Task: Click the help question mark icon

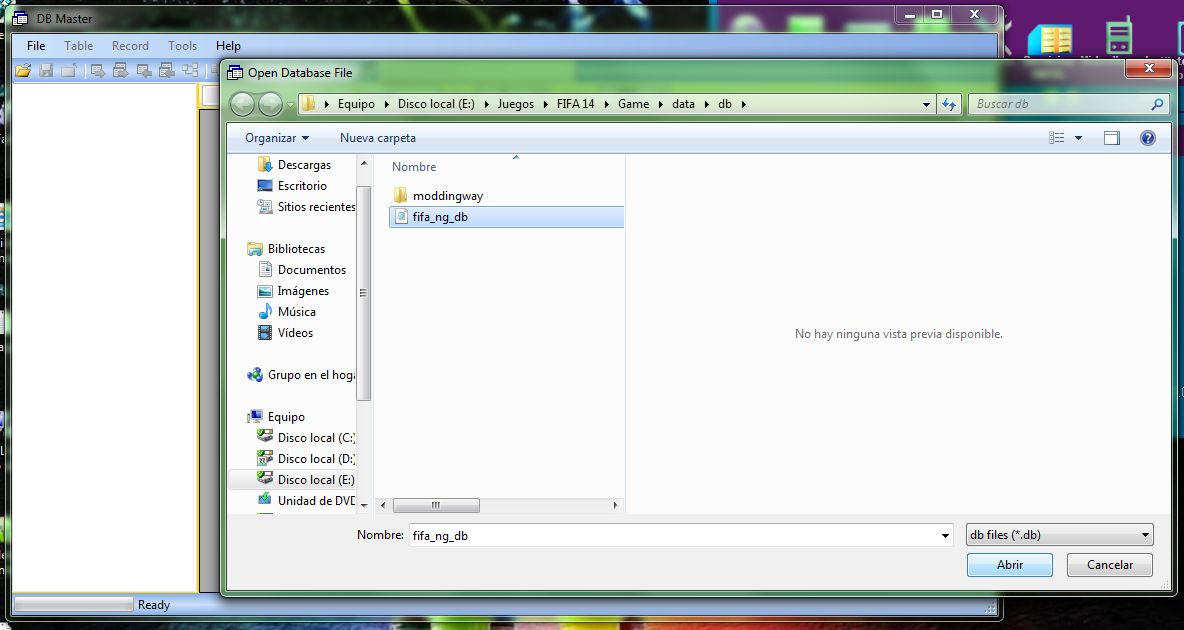Action: [x=1147, y=138]
